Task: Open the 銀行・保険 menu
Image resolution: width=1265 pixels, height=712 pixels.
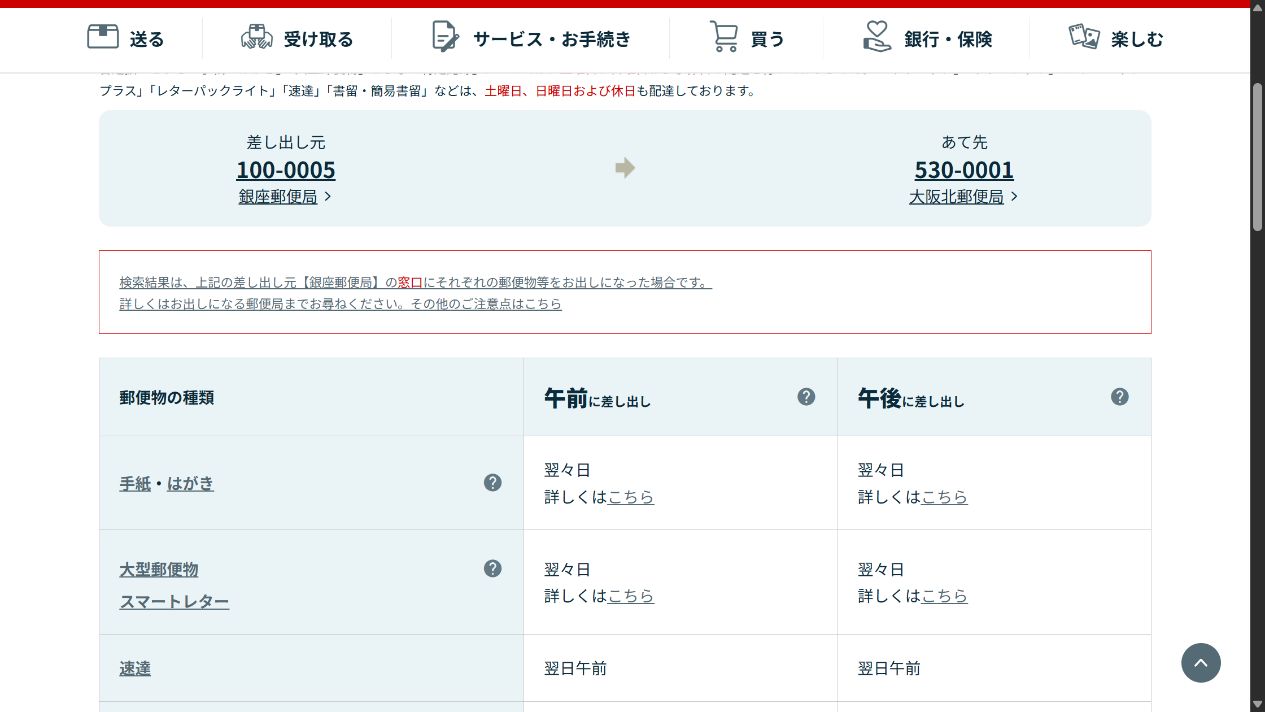Action: click(x=927, y=38)
